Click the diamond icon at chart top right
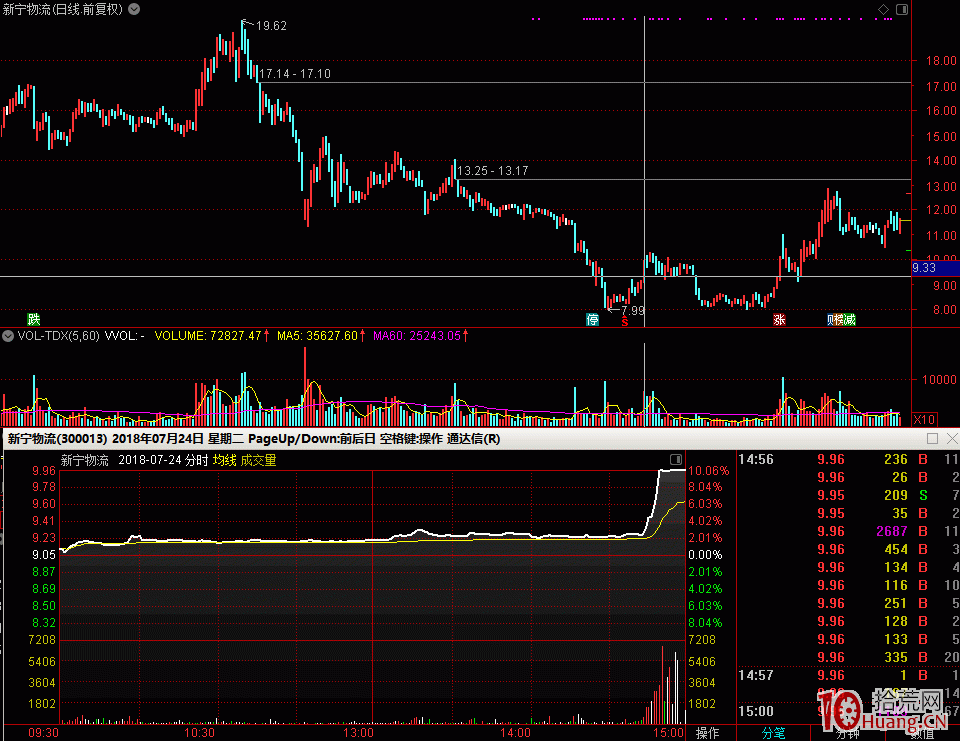This screenshot has height=741, width=960. coord(882,9)
